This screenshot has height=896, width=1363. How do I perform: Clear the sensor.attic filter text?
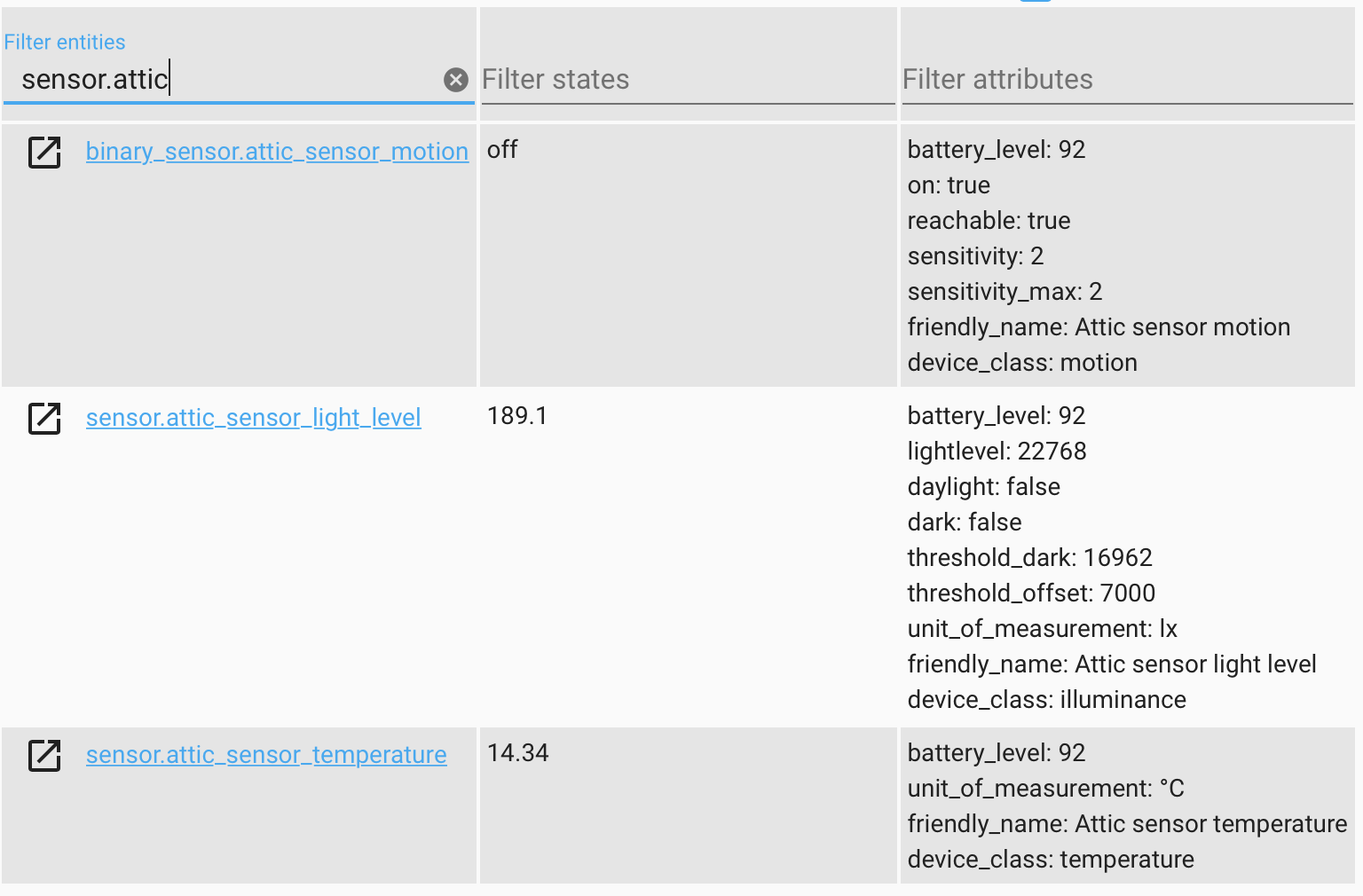coord(456,80)
